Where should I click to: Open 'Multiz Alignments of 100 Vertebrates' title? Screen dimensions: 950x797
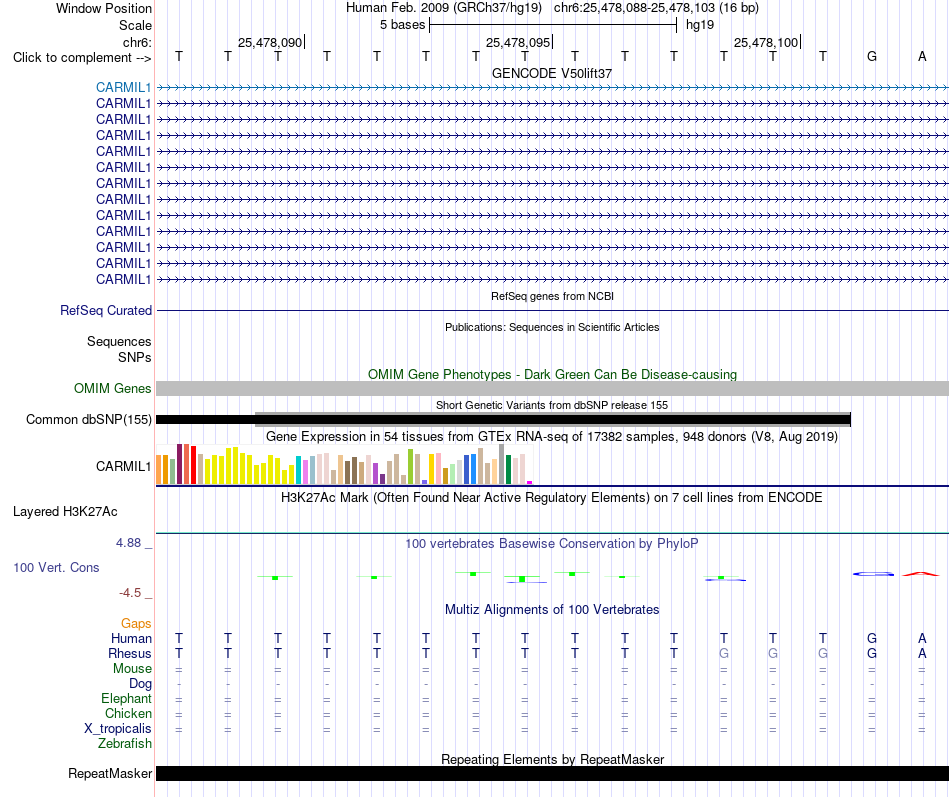pos(552,610)
